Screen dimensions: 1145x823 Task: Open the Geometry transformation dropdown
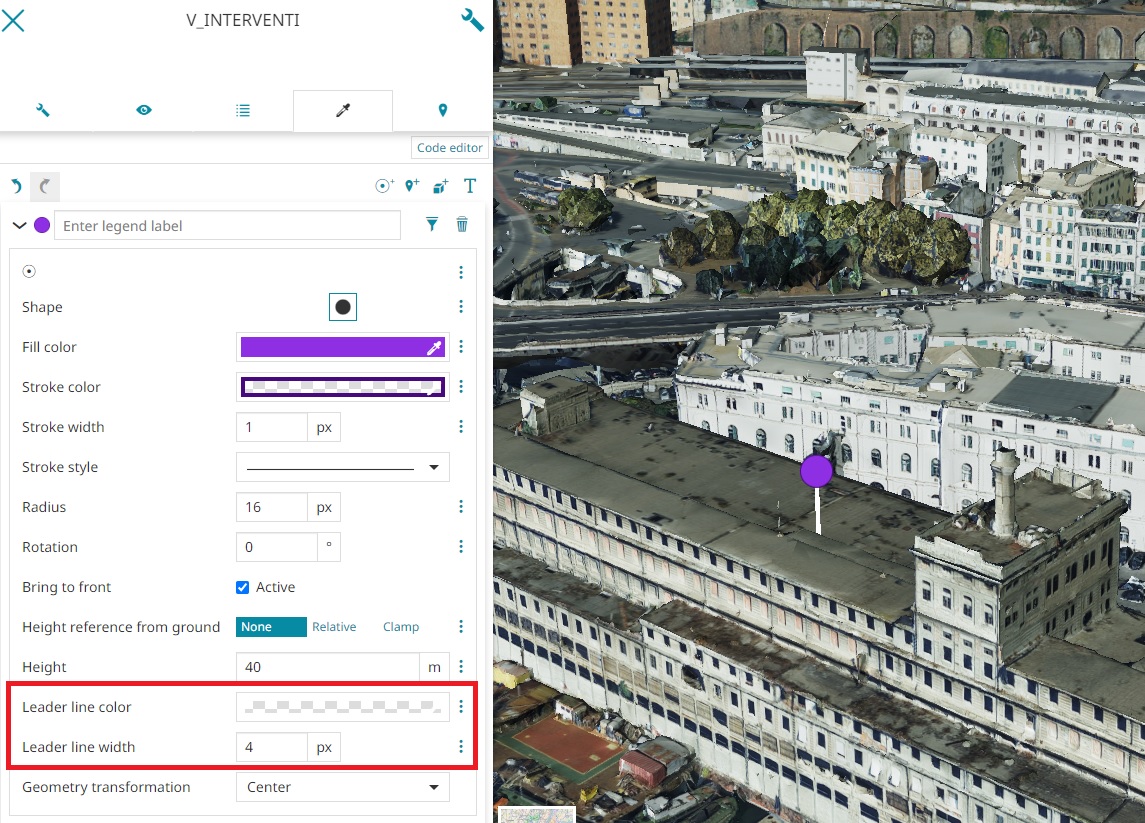pos(342,787)
